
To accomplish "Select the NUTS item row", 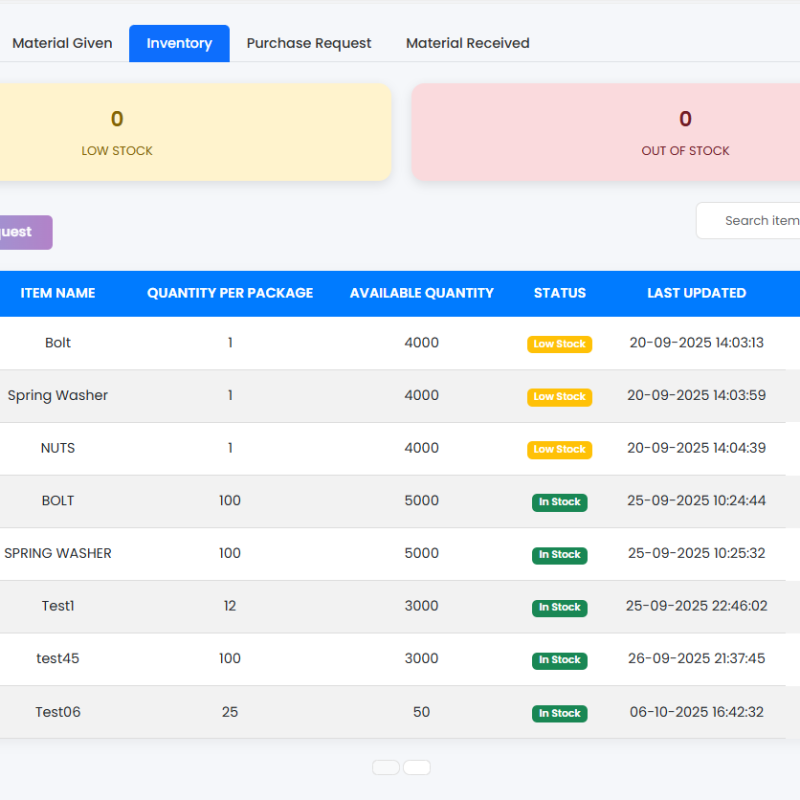I will (58, 448).
